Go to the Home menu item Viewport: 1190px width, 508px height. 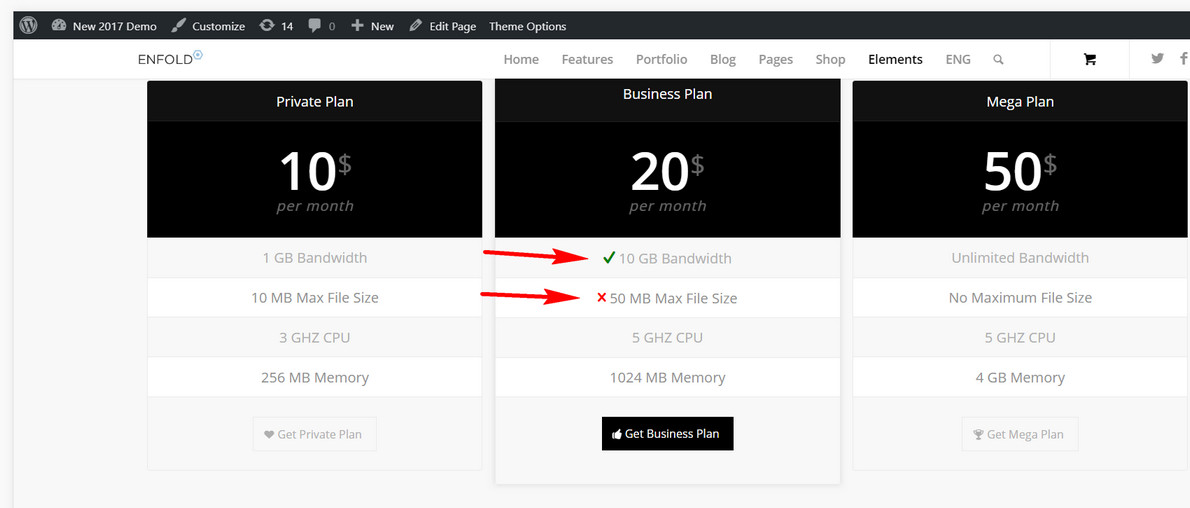pos(521,59)
